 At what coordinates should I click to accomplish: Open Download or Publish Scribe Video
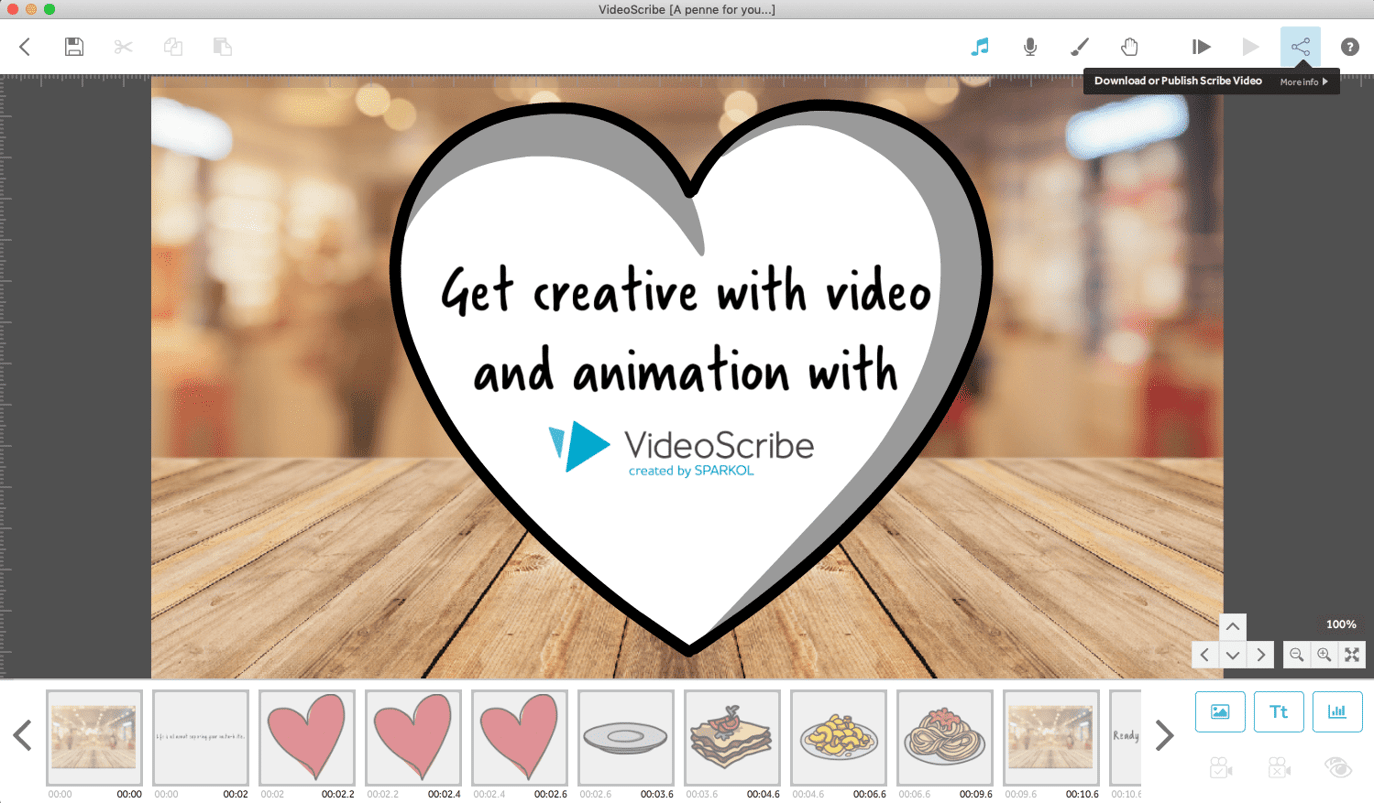coord(1300,46)
